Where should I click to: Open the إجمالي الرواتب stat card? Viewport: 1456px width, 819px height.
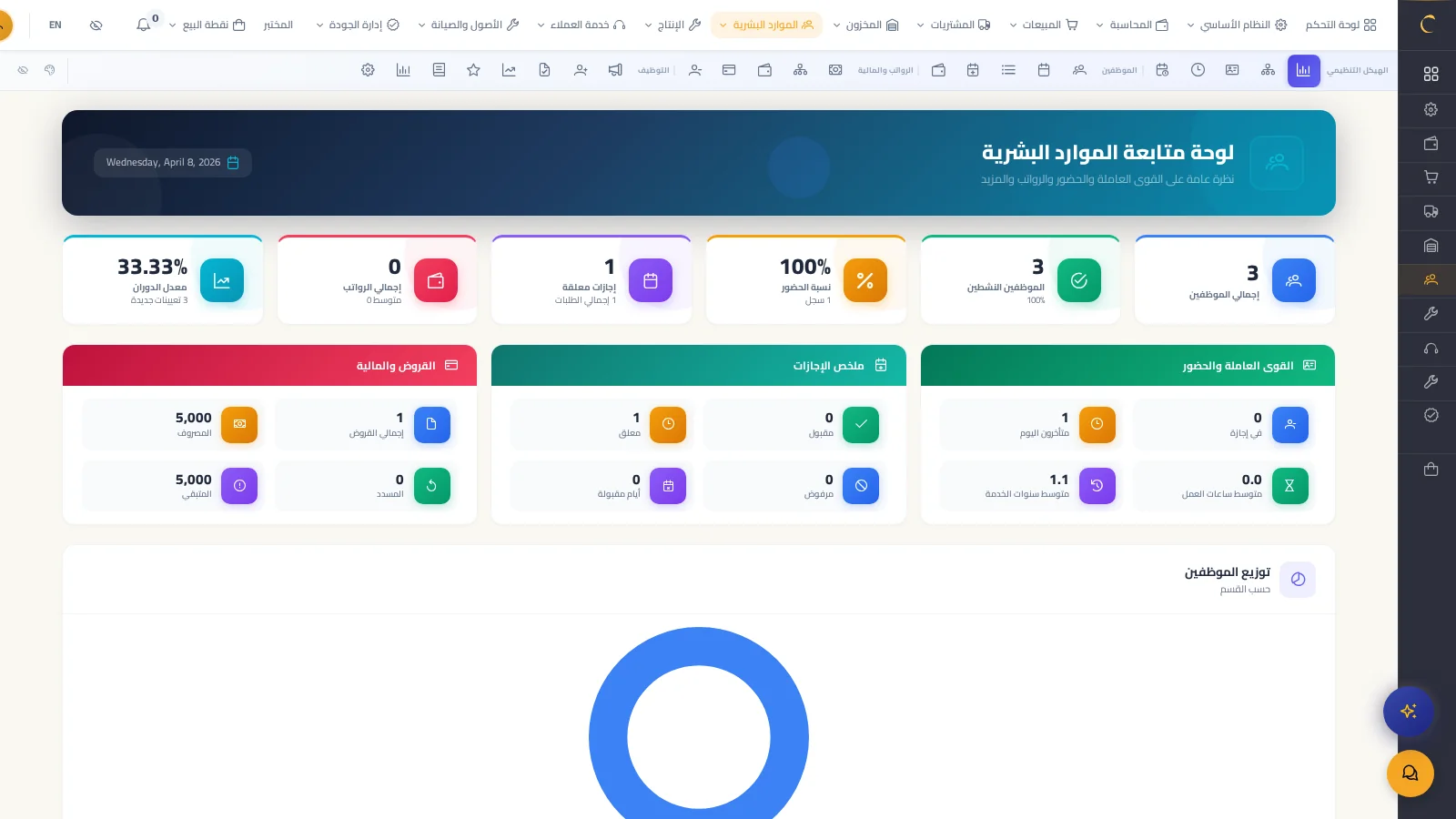377,279
